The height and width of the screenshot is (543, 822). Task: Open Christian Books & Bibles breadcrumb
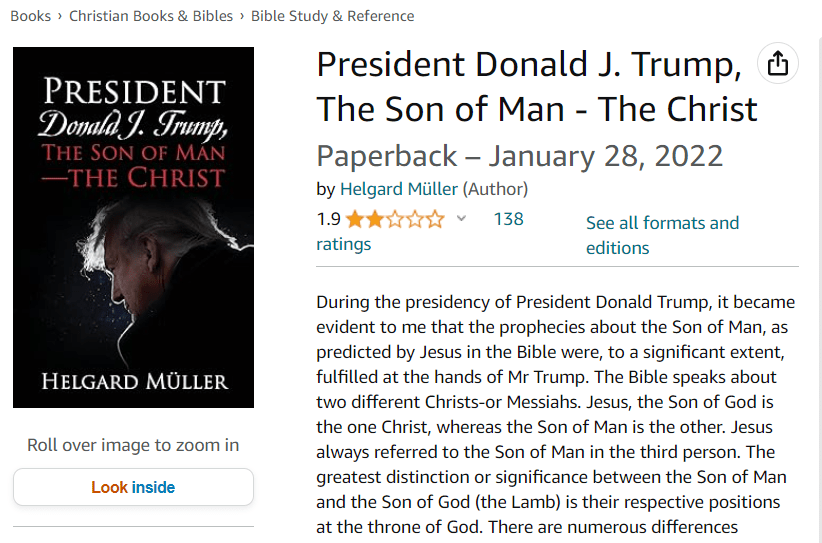tap(151, 16)
